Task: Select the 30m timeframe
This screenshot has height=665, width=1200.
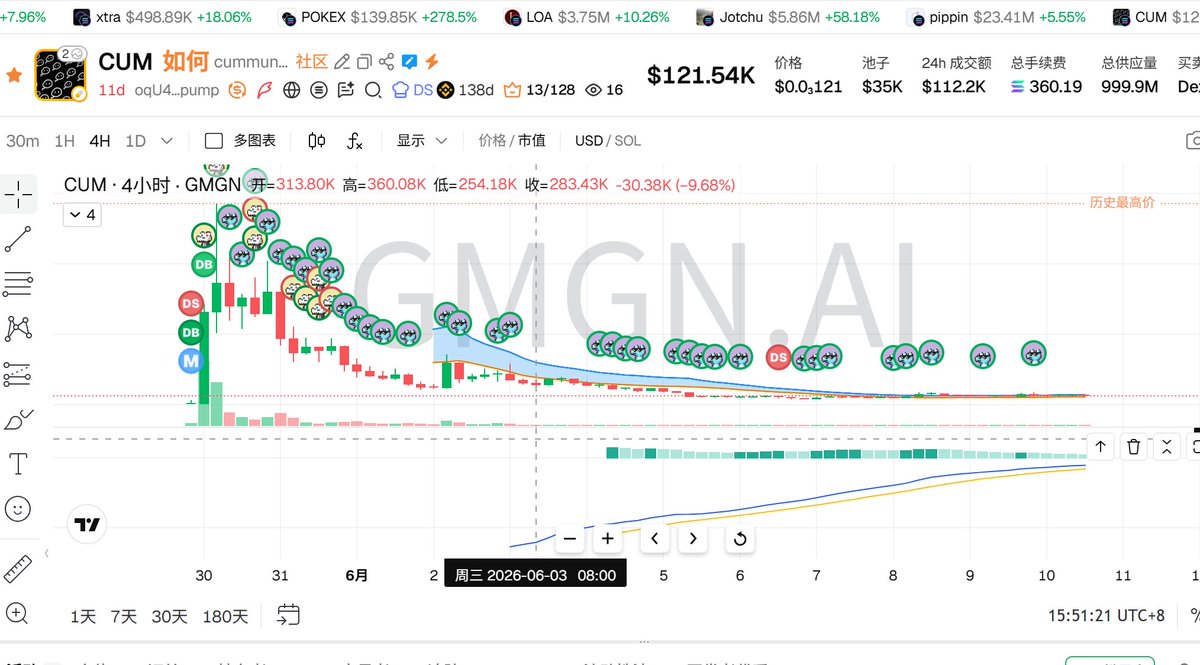Action: [23, 141]
